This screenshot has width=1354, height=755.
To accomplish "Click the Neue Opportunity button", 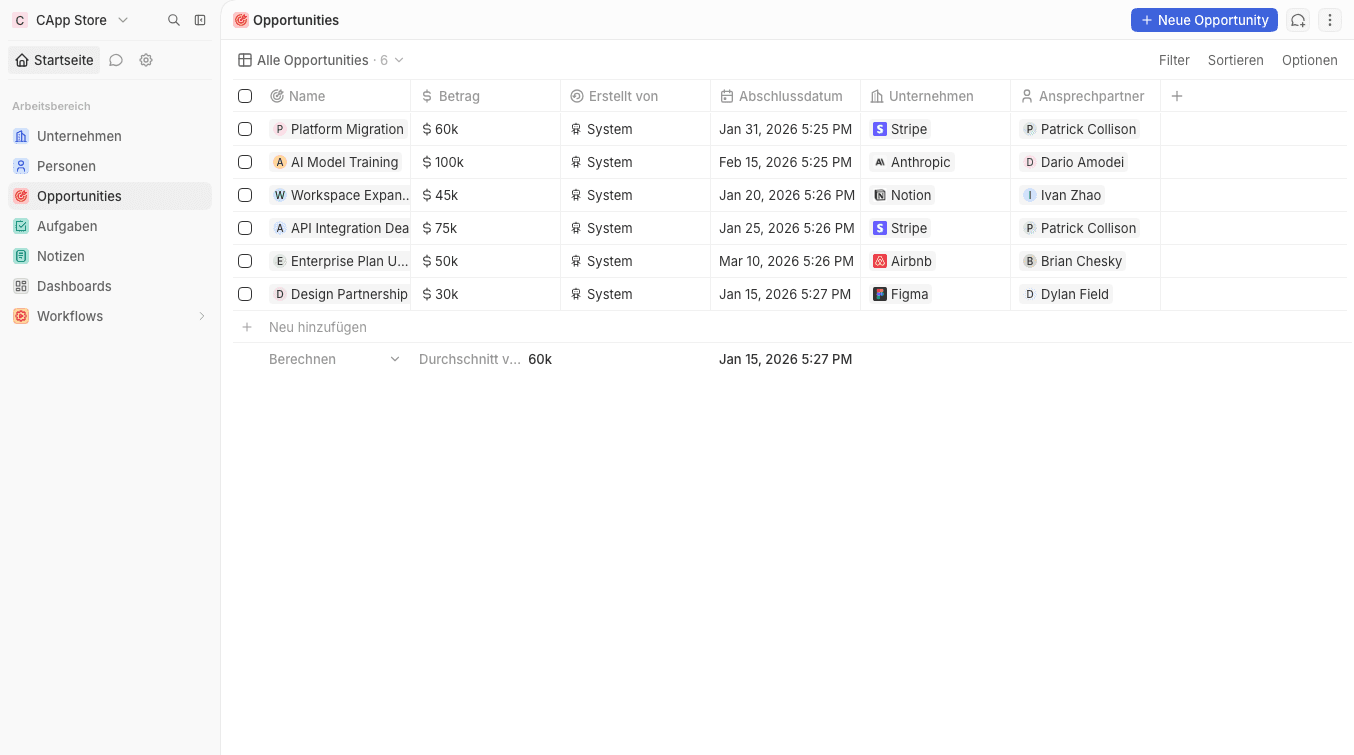I will [1204, 20].
